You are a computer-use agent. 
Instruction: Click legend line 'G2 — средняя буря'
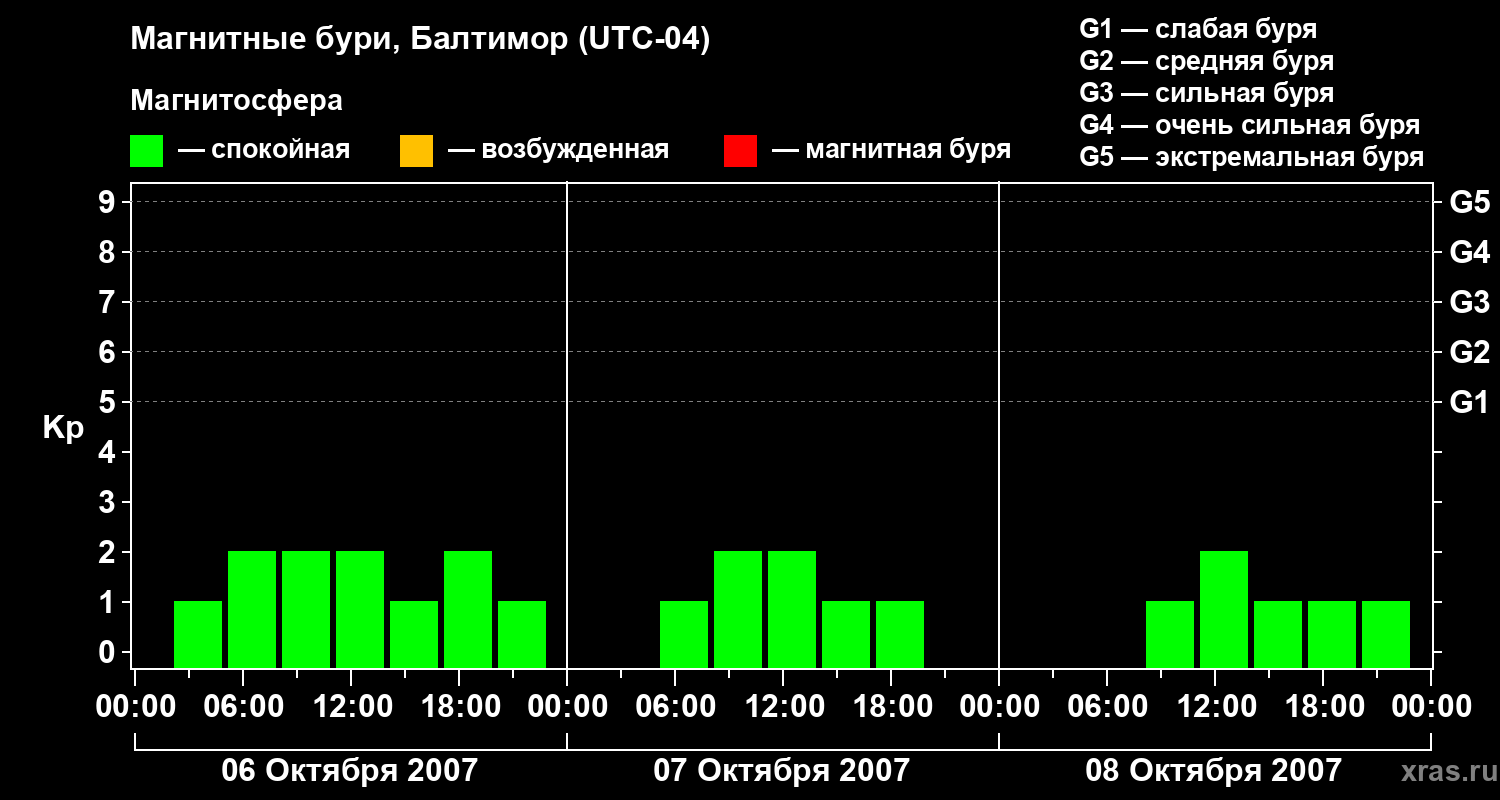pos(1206,61)
